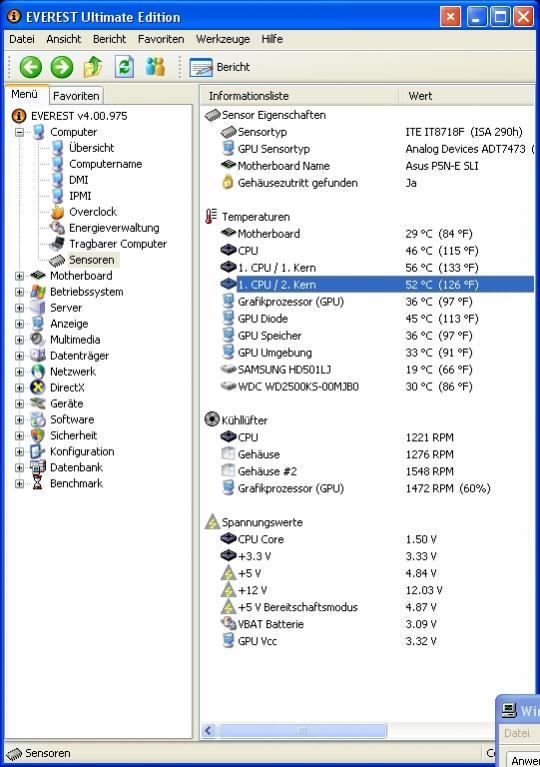
Task: Open the users icon in toolbar
Action: pos(156,67)
